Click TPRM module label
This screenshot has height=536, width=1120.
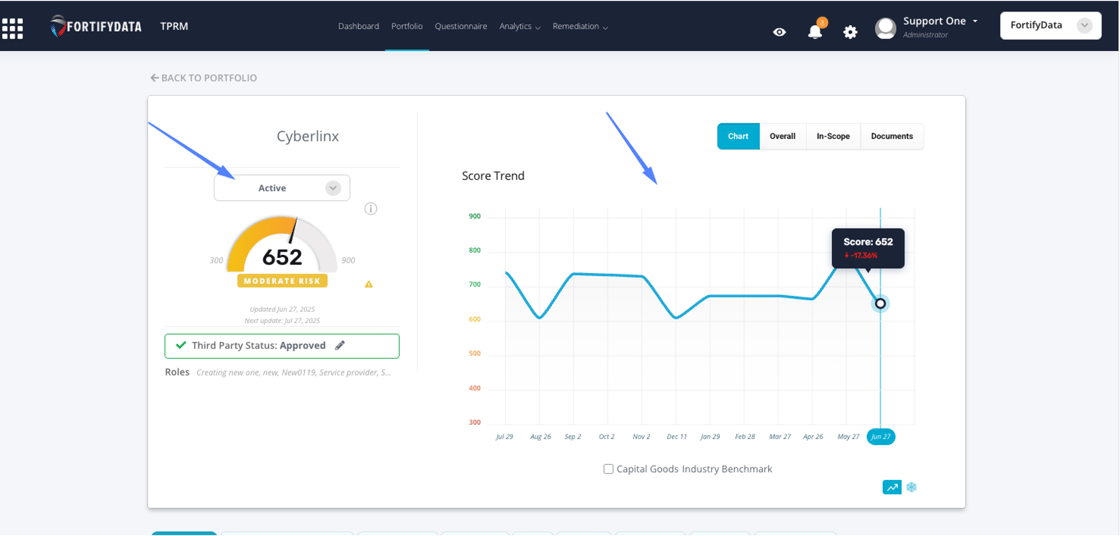pos(174,26)
